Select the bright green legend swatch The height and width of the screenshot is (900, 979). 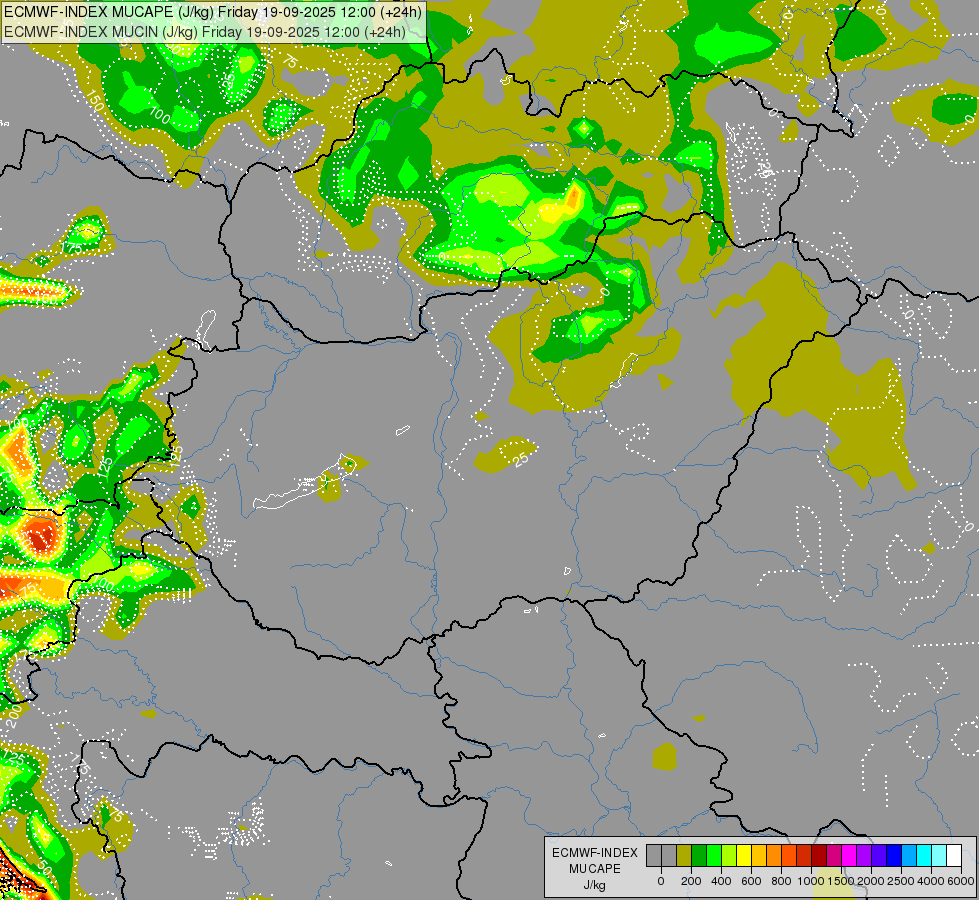coord(714,855)
